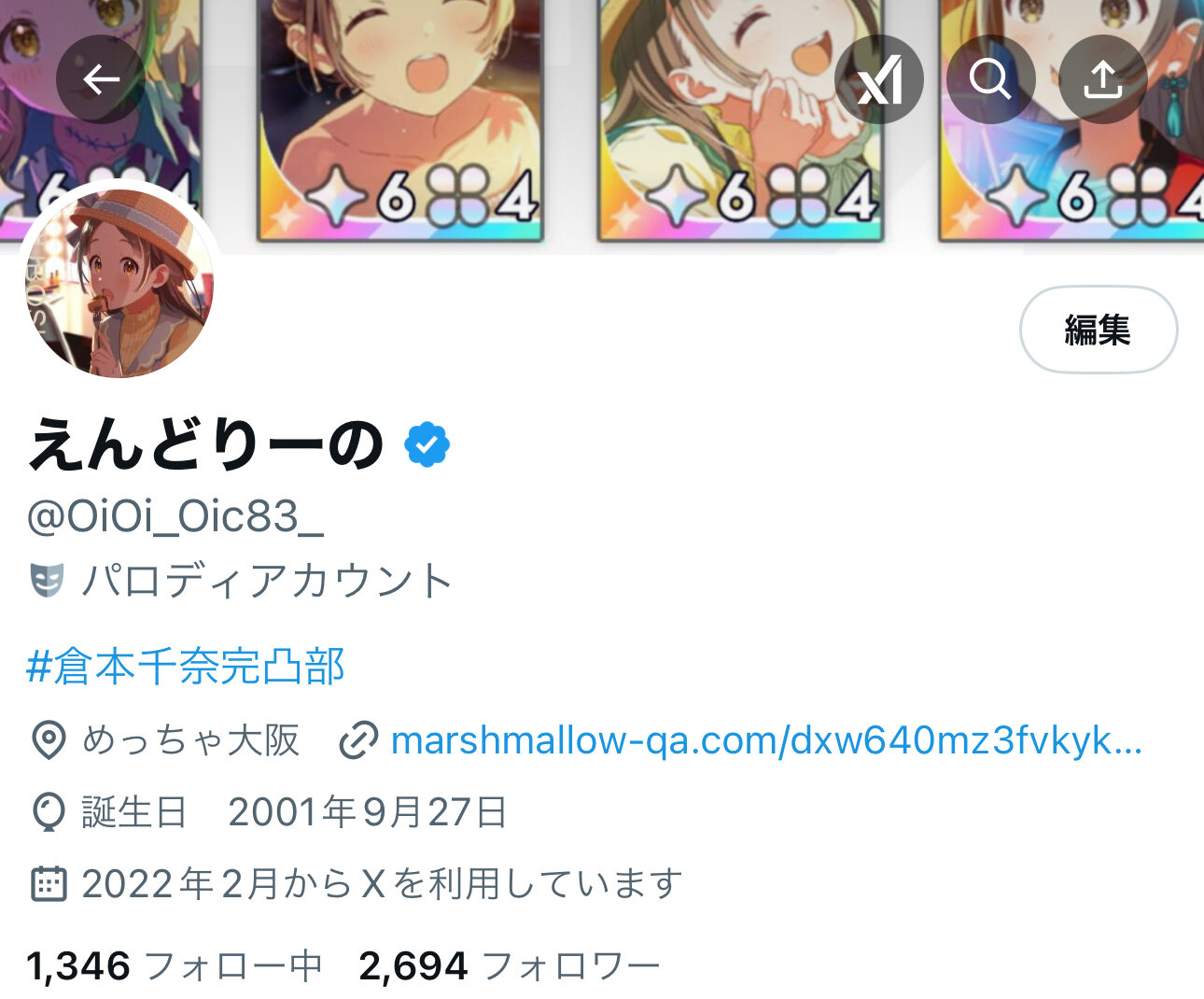Tap the search magnifier icon

pos(991,79)
